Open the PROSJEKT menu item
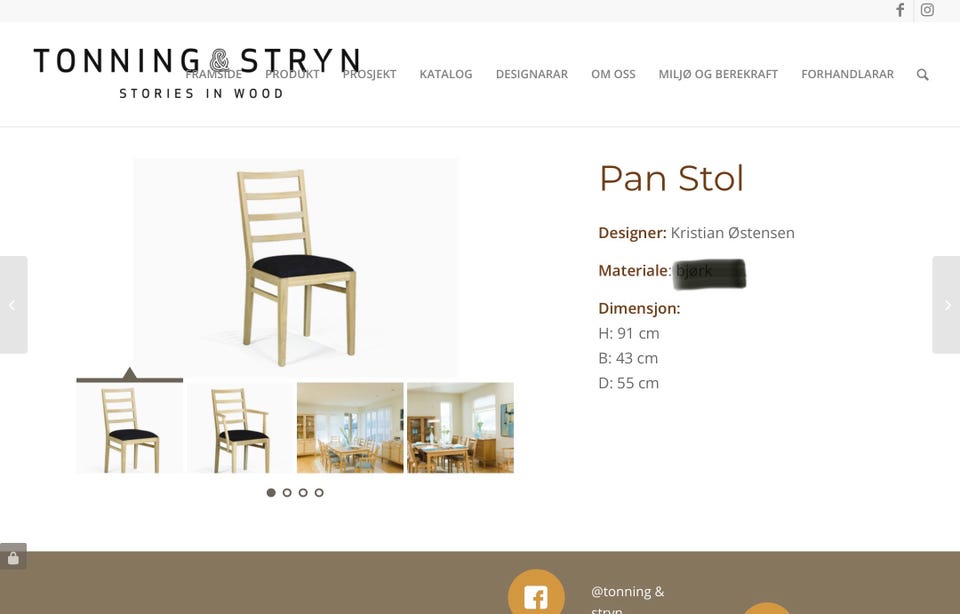The width and height of the screenshot is (960, 614). click(369, 74)
